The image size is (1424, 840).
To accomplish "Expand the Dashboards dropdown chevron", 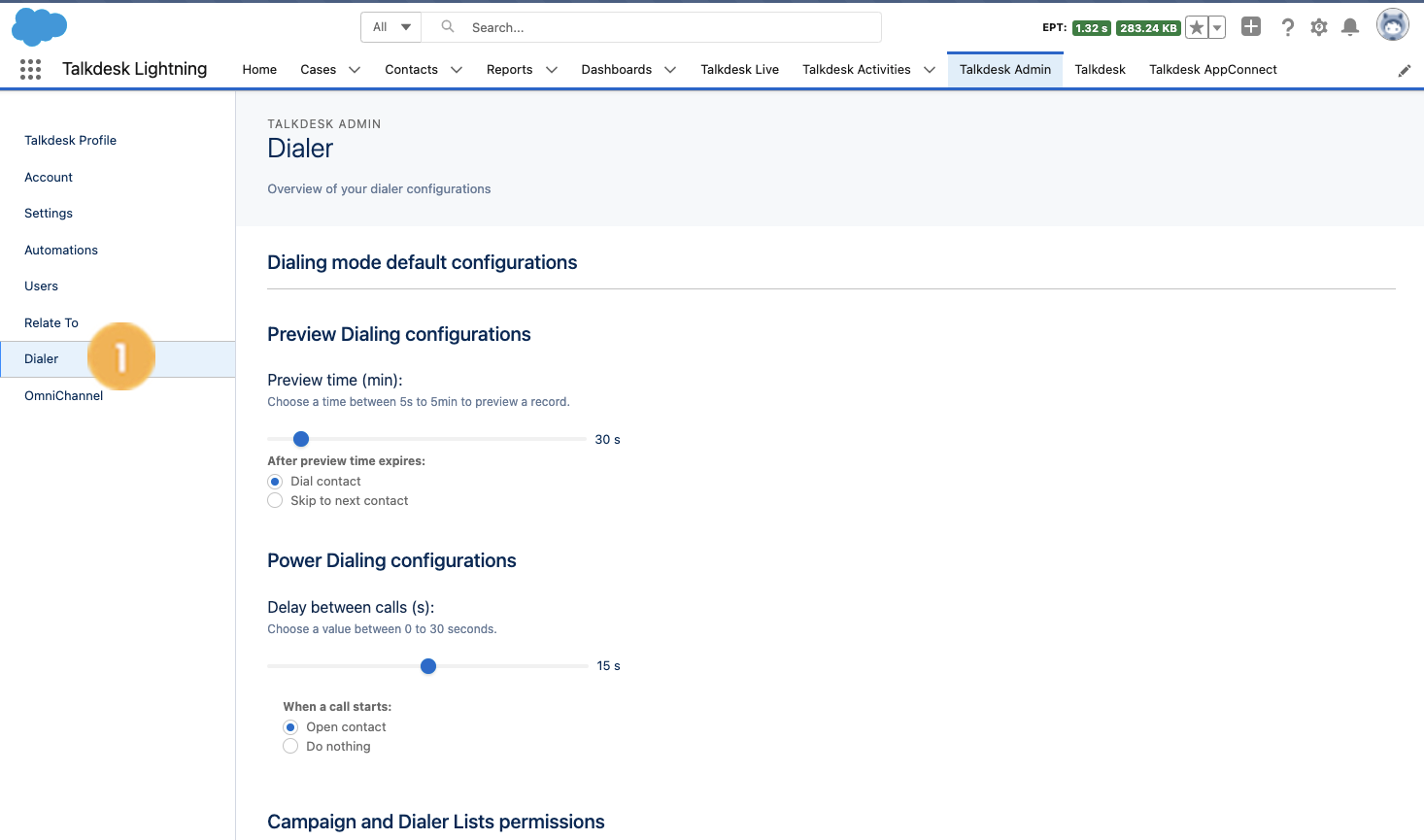I will (669, 69).
